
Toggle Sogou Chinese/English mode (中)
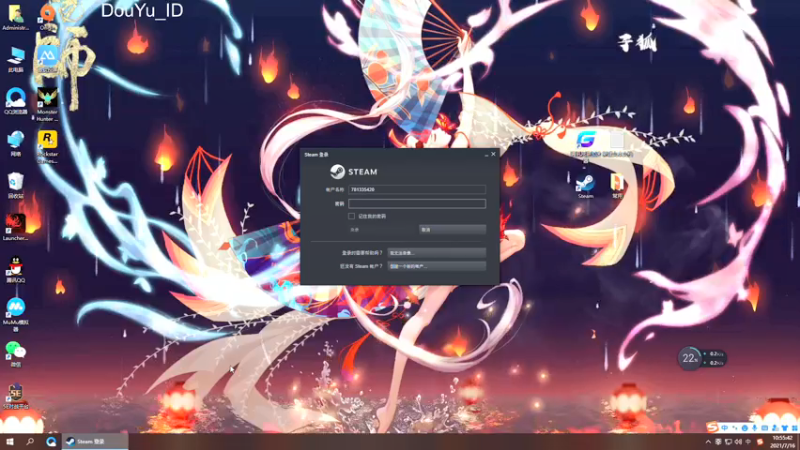pyautogui.click(x=724, y=428)
